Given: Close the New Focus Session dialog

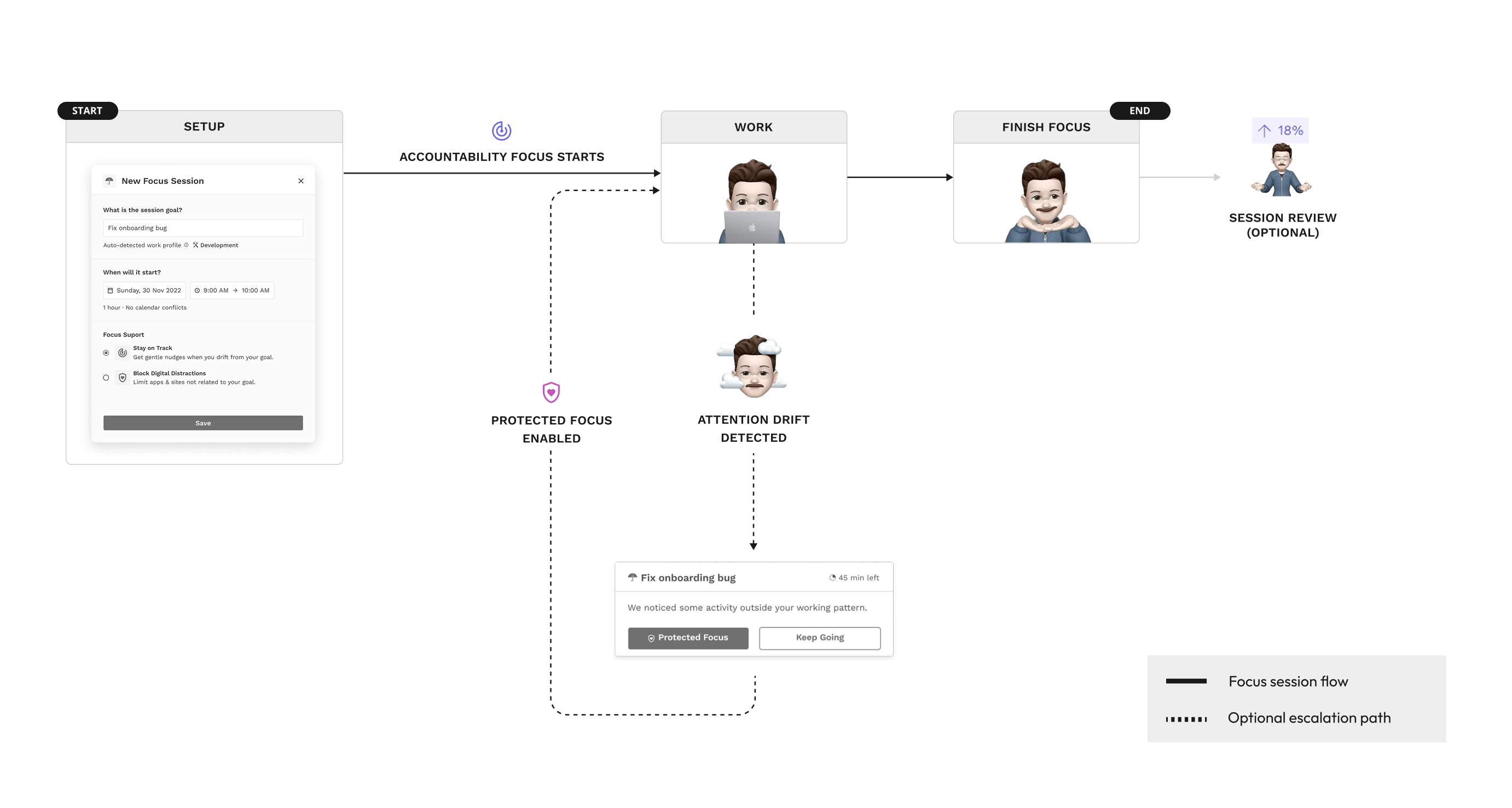Looking at the screenshot, I should pyautogui.click(x=300, y=181).
